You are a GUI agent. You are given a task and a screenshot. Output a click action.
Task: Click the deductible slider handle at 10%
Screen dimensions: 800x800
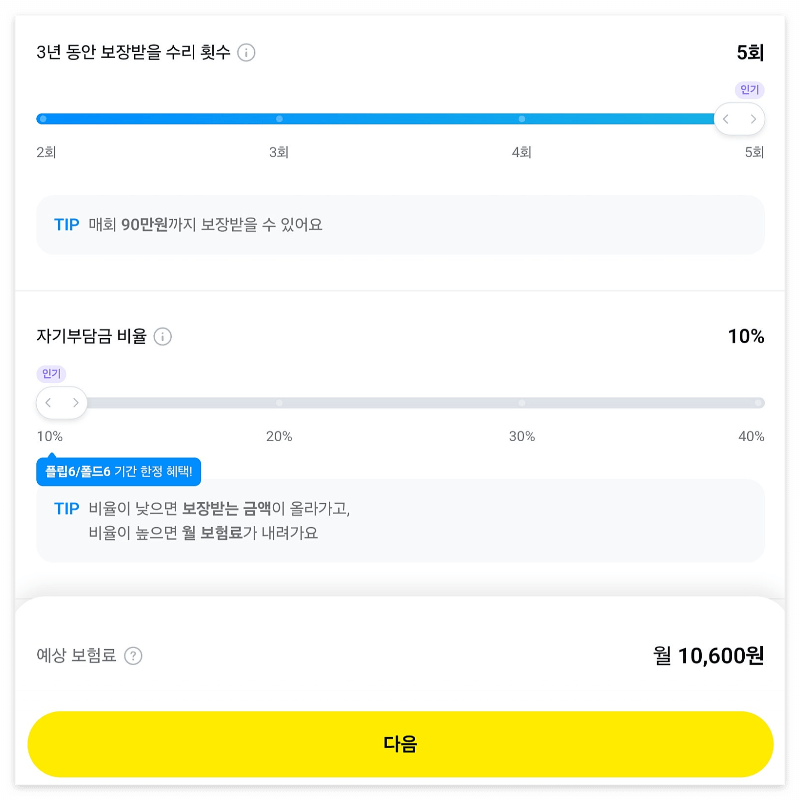coord(61,402)
